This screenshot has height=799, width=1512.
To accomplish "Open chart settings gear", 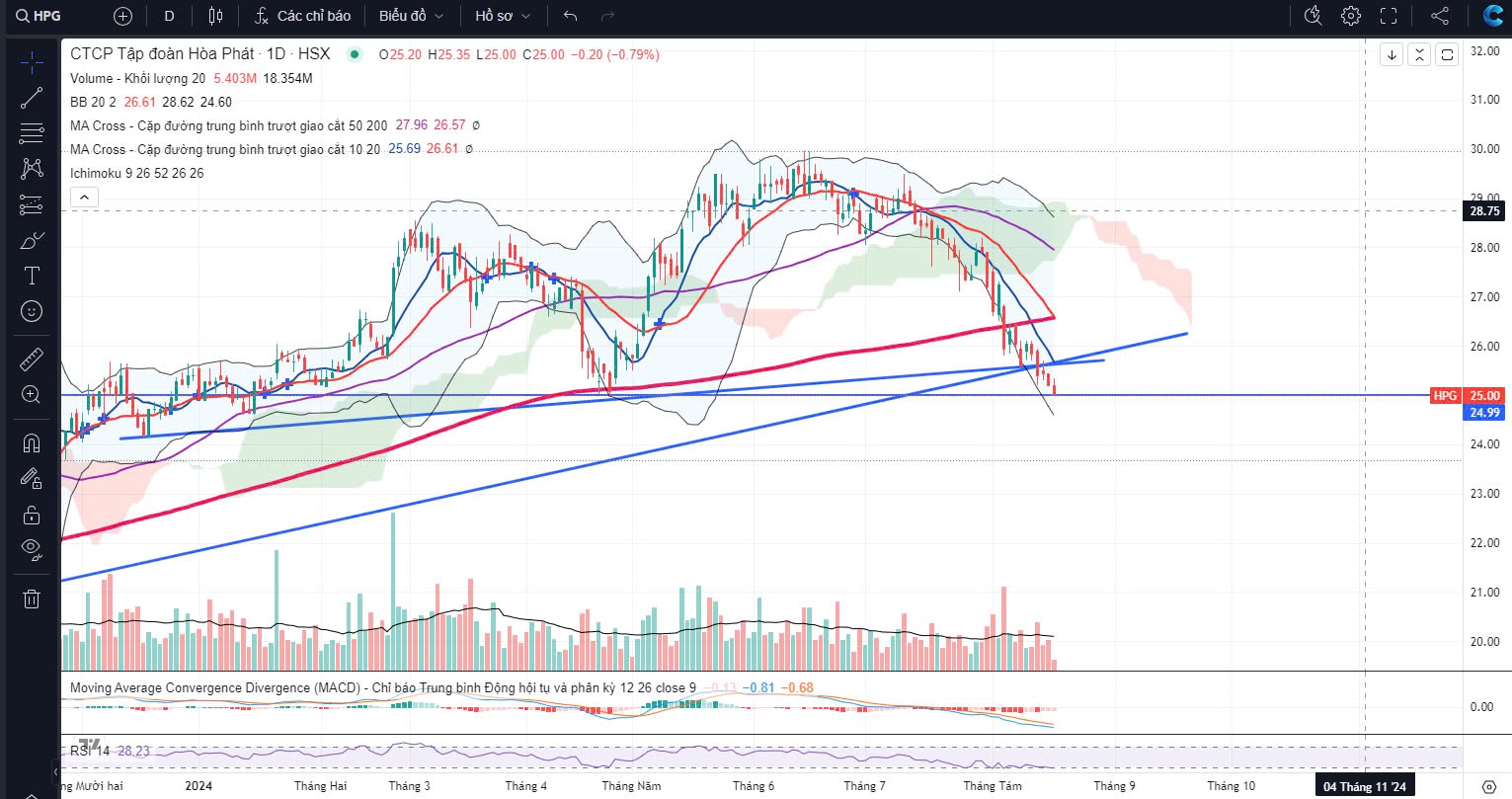I will pyautogui.click(x=1351, y=16).
